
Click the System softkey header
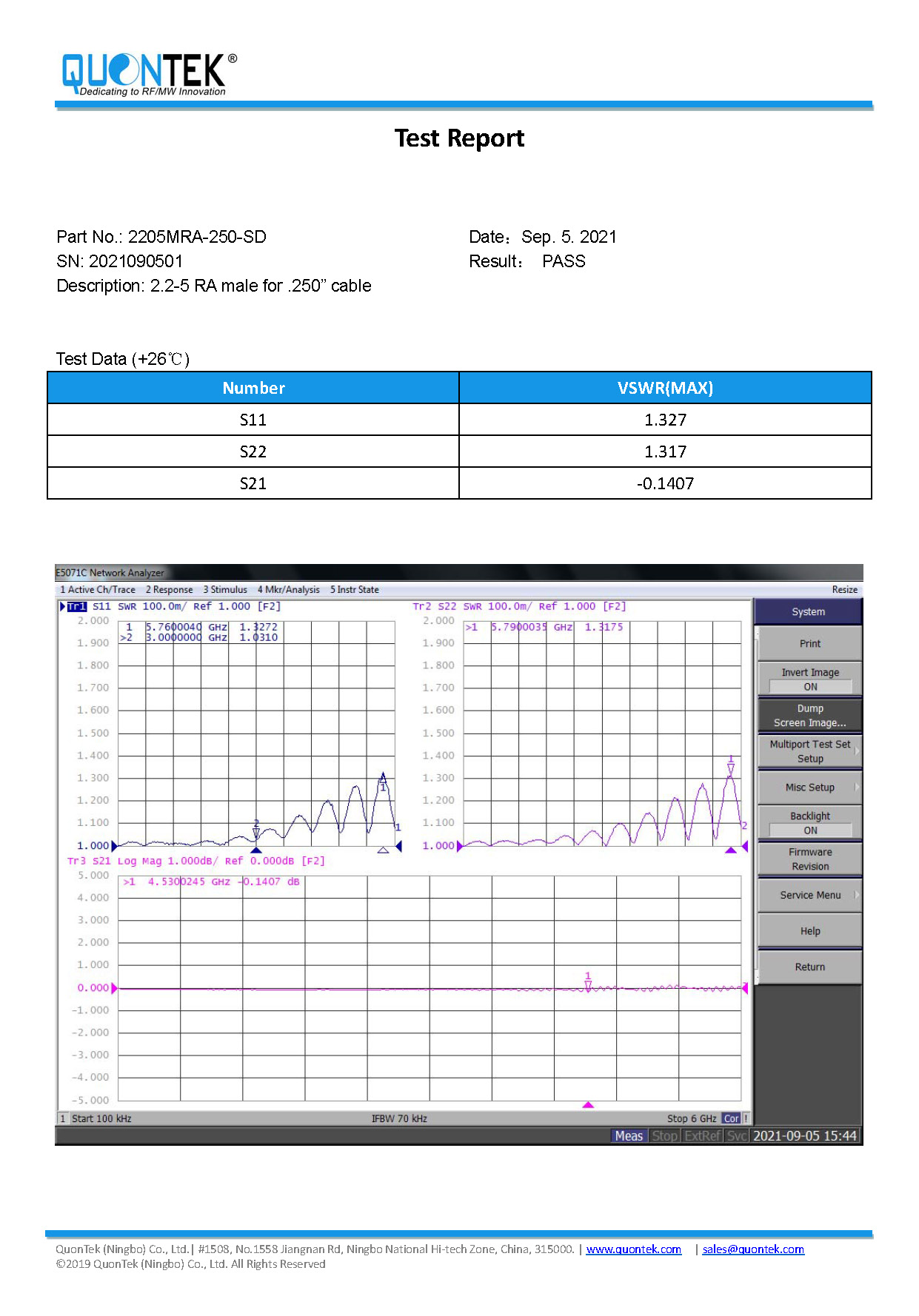coord(808,612)
